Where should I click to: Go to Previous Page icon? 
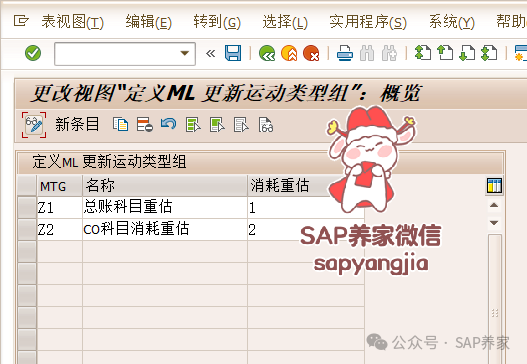tap(445, 53)
